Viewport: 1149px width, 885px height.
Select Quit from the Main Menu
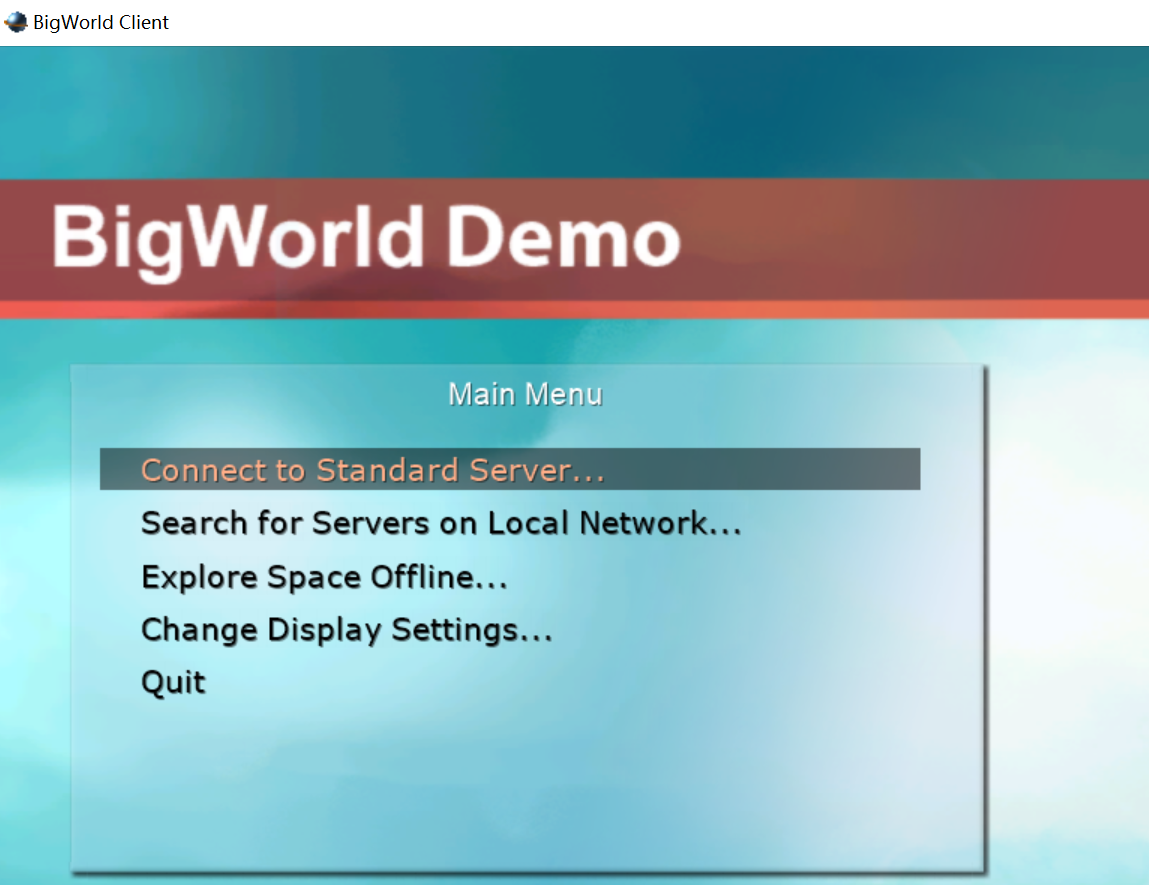[173, 683]
